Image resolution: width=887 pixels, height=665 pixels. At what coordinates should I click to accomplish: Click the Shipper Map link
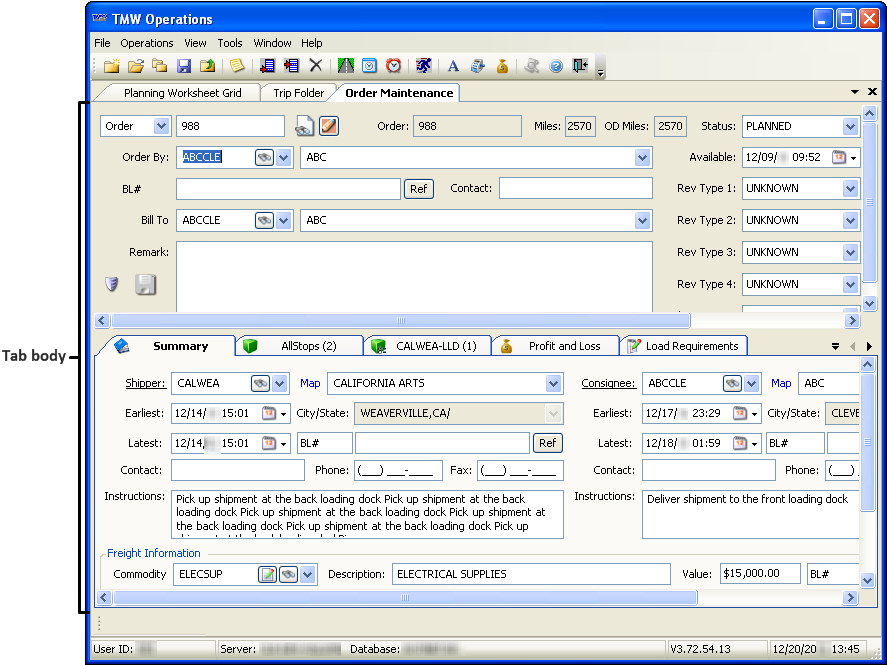click(310, 383)
